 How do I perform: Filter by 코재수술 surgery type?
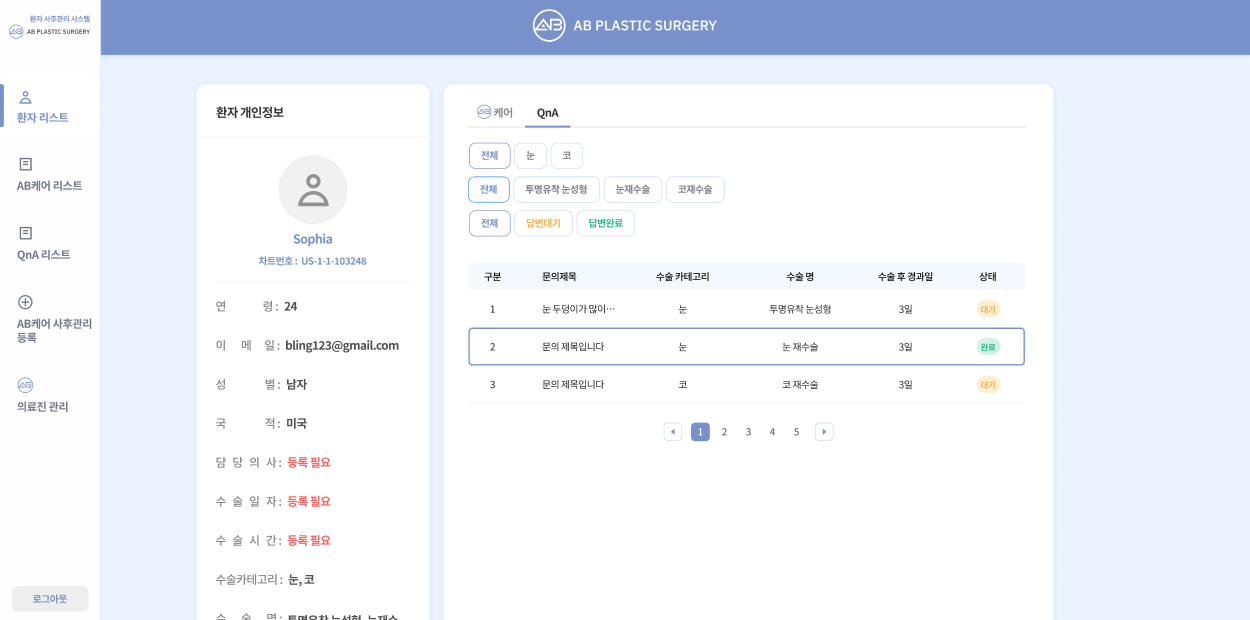695,189
